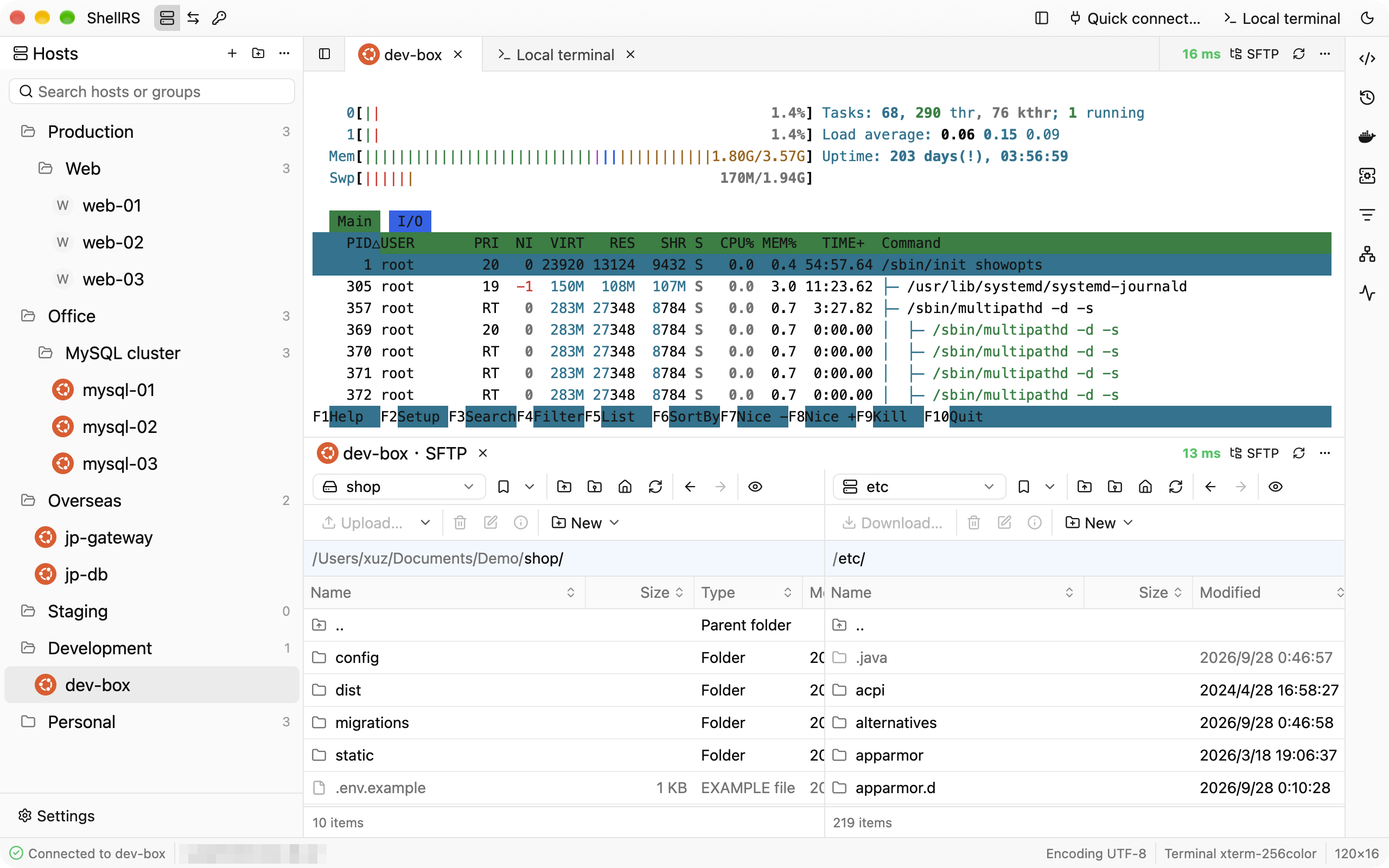Image resolution: width=1389 pixels, height=868 pixels.
Task: Select the htop Main tab
Action: [354, 221]
